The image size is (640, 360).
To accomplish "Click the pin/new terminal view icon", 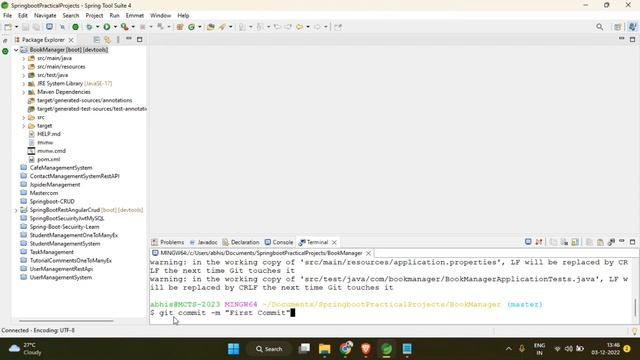I will pos(611,242).
